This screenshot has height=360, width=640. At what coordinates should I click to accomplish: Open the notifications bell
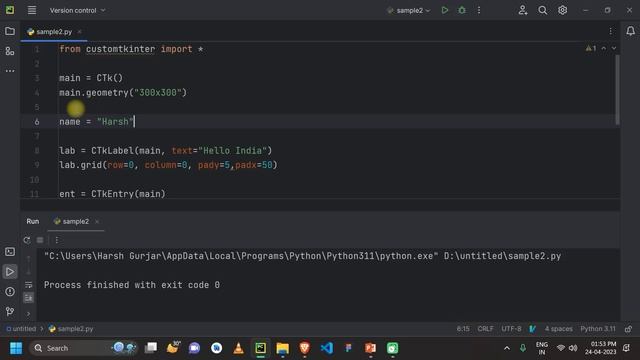click(630, 31)
